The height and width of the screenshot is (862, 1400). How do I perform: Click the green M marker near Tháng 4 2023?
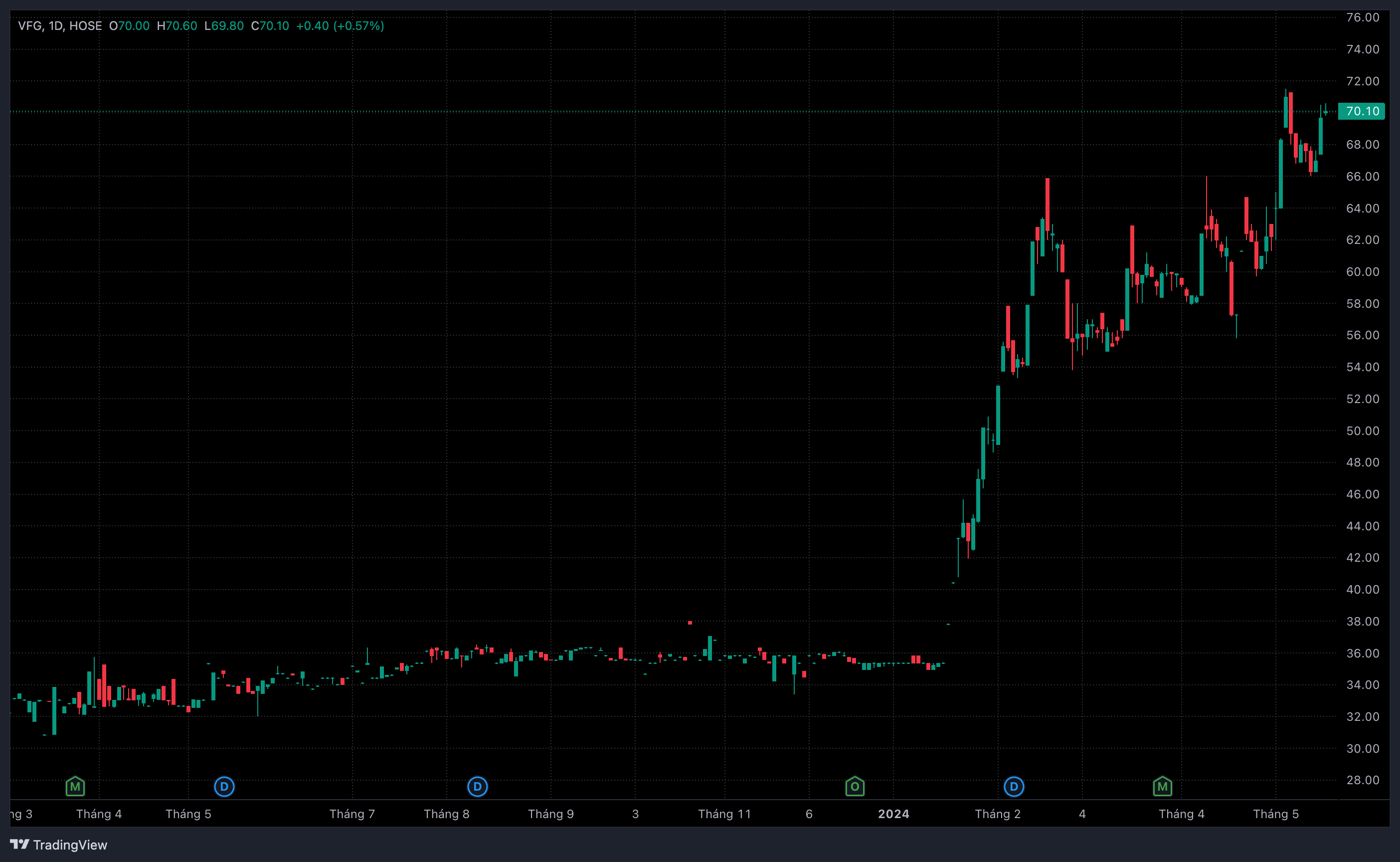[75, 787]
